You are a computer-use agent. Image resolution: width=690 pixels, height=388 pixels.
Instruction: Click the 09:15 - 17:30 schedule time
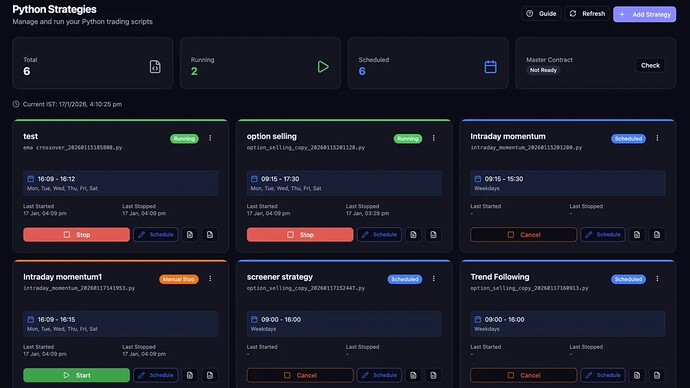(280, 179)
